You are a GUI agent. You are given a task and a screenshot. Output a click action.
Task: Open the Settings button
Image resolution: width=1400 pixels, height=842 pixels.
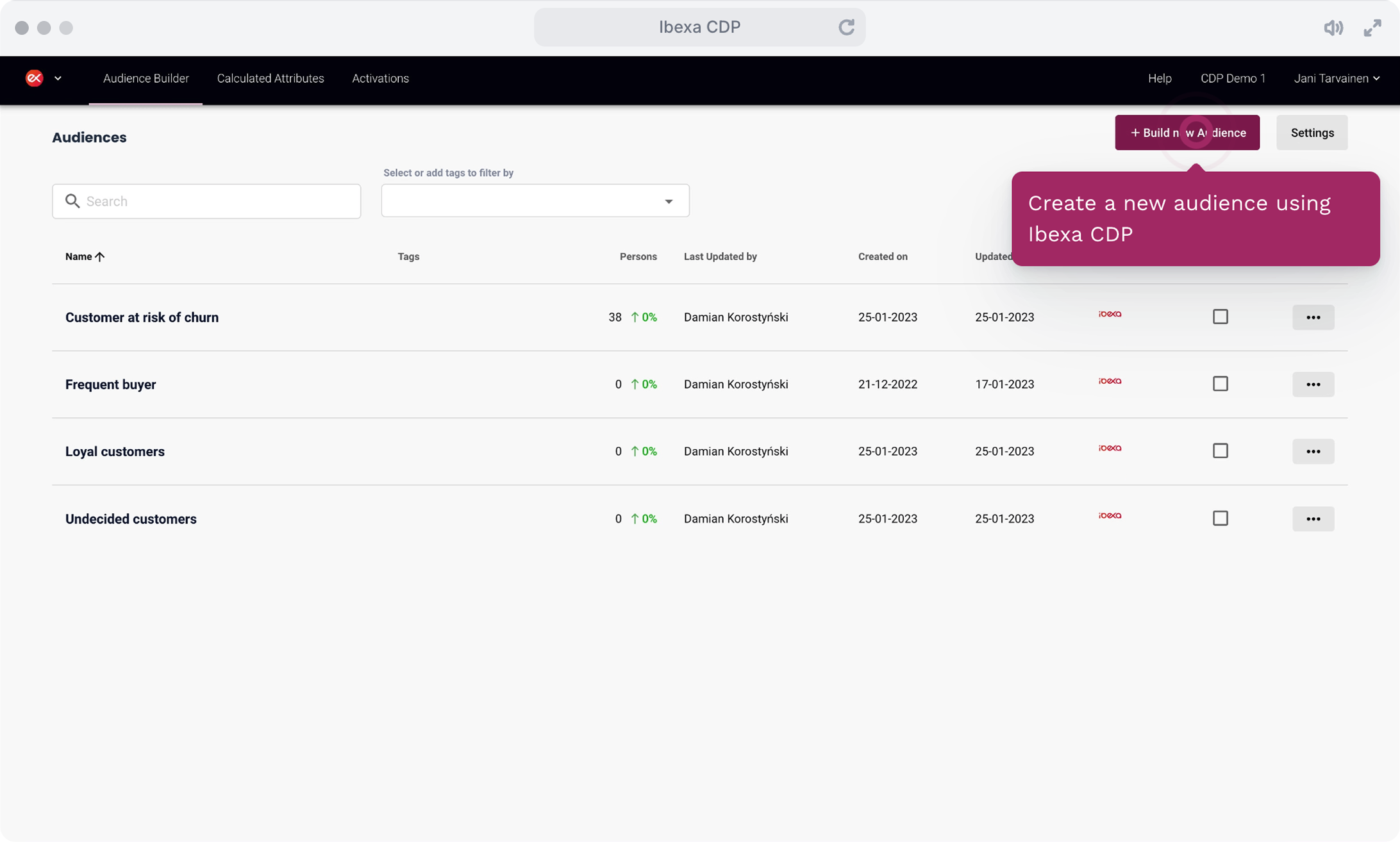click(1312, 133)
